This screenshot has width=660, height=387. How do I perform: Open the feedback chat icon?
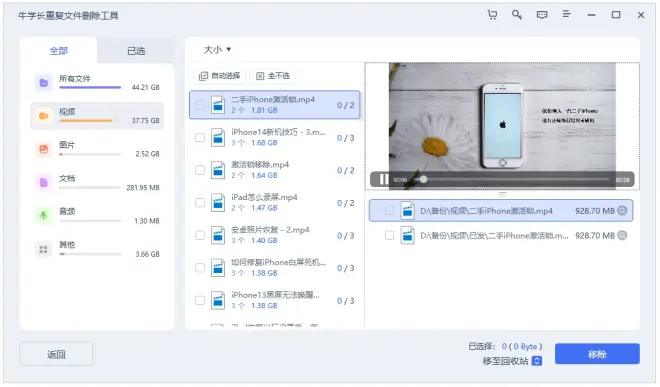(542, 15)
